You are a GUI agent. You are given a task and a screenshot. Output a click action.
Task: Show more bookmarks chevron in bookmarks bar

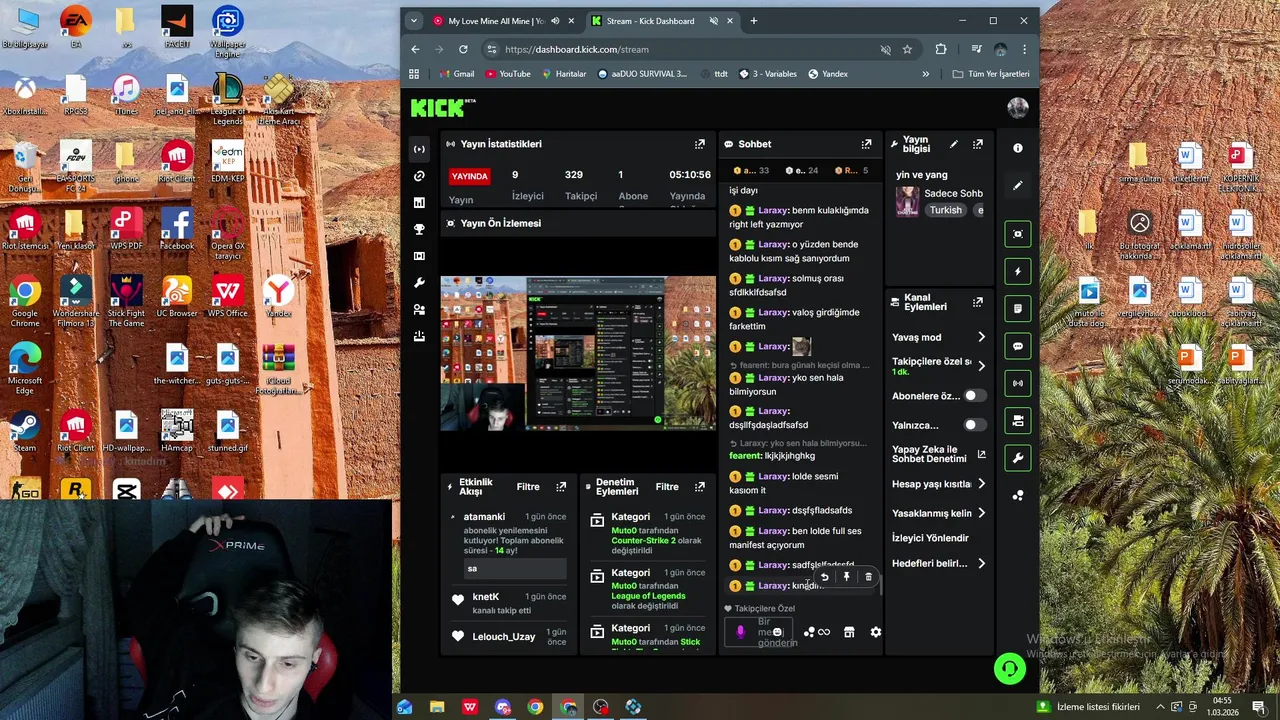click(925, 74)
